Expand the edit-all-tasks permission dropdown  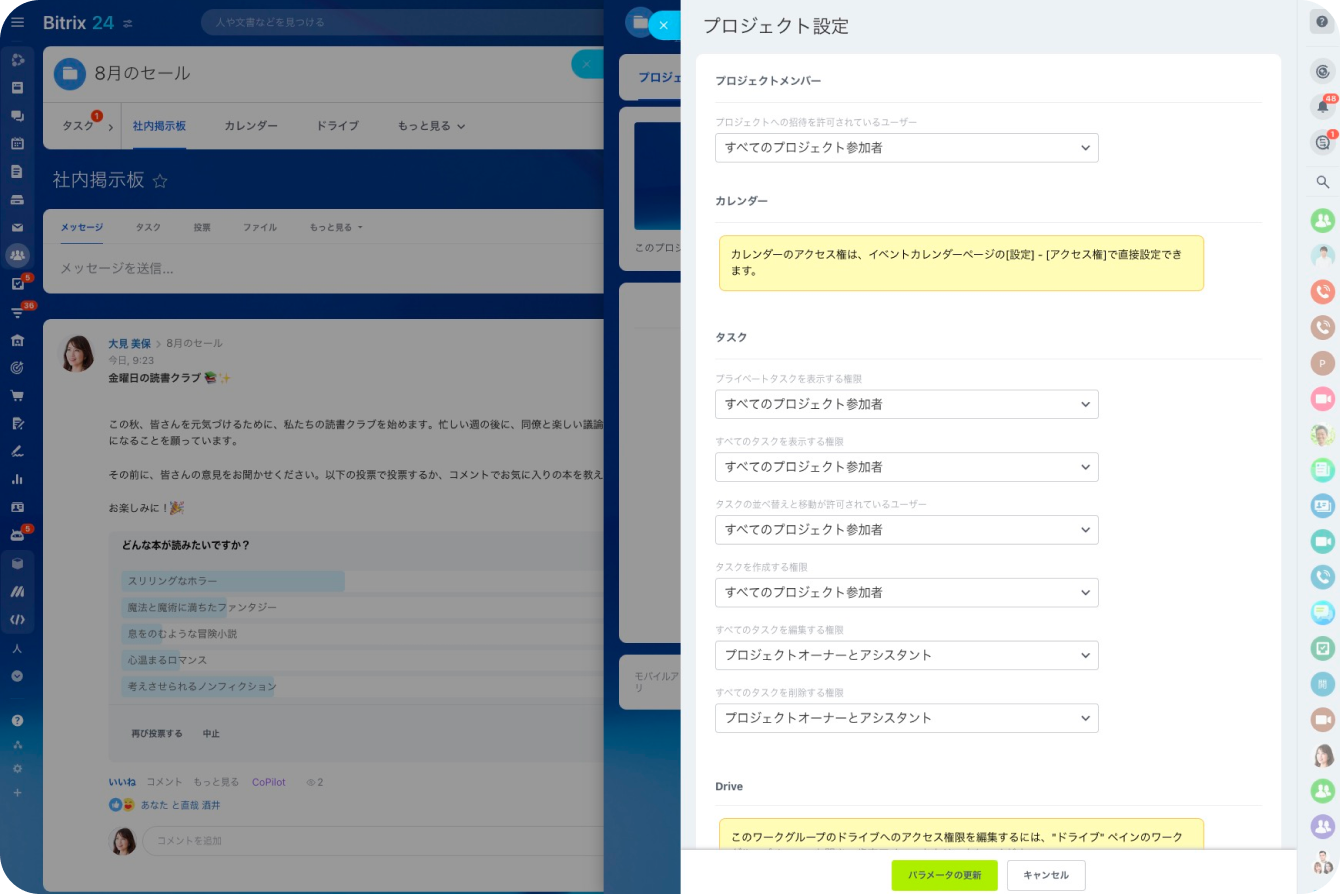click(906, 656)
